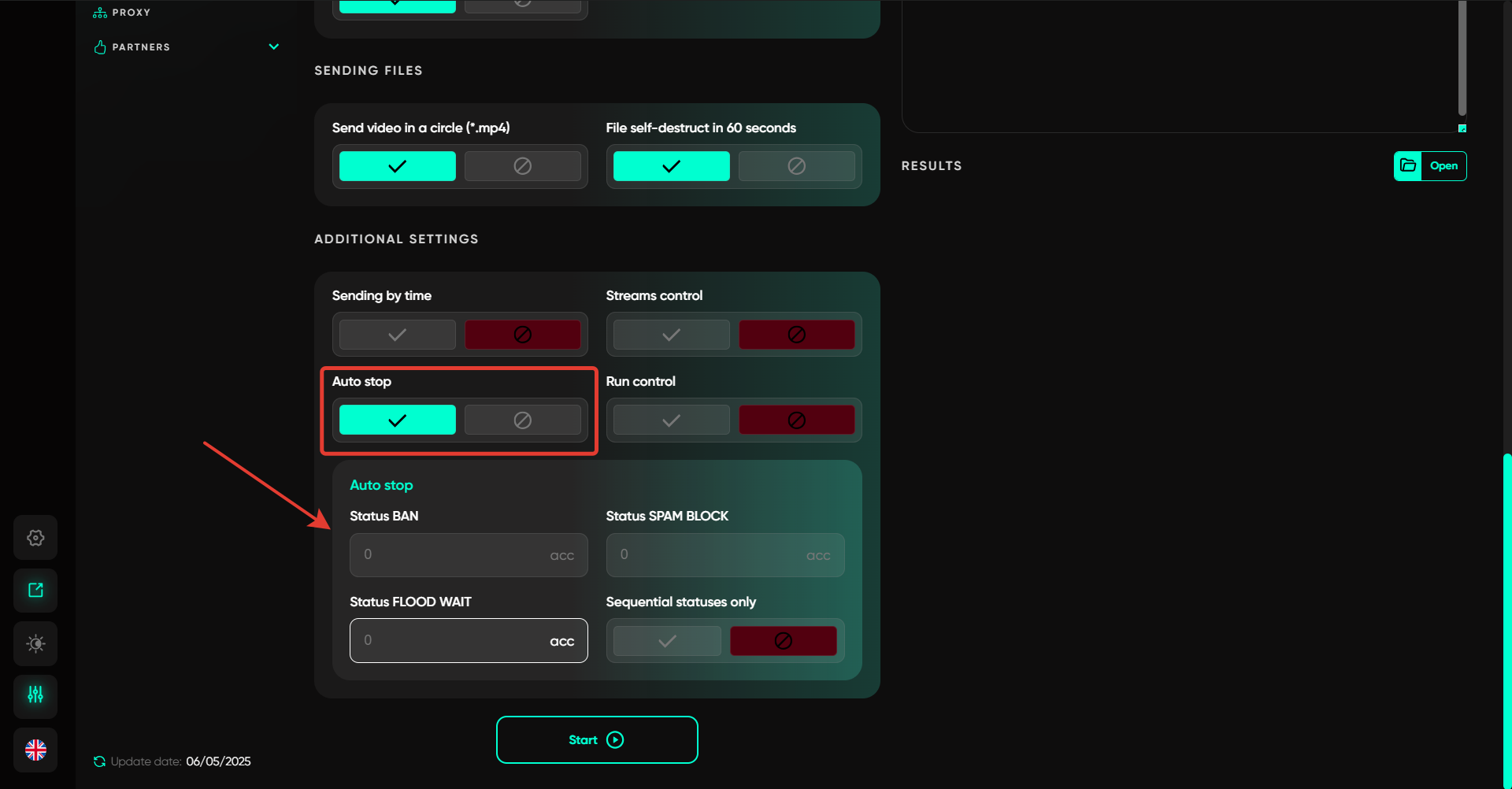Click the sliders equalizer icon in sidebar
The width and height of the screenshot is (1512, 789).
click(35, 695)
